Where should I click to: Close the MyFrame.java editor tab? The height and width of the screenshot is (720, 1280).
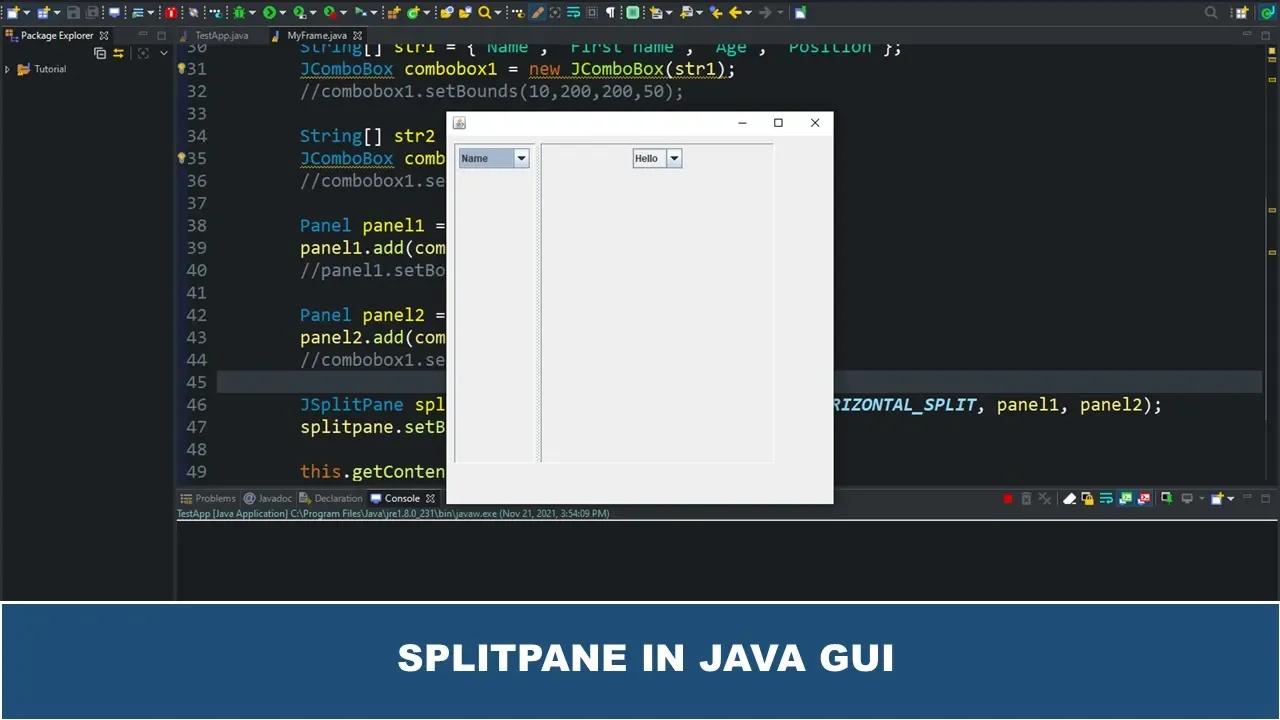click(x=356, y=35)
